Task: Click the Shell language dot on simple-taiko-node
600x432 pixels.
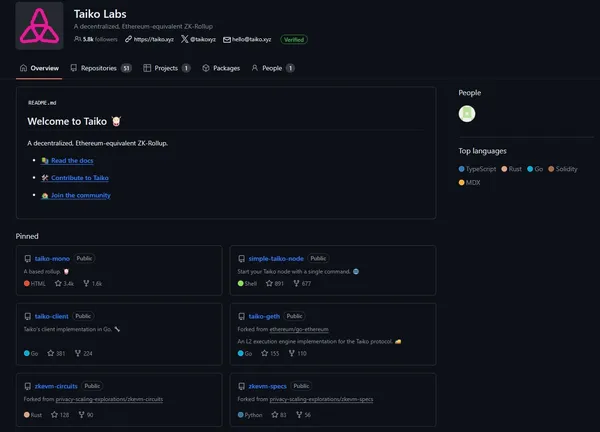Action: (x=240, y=283)
